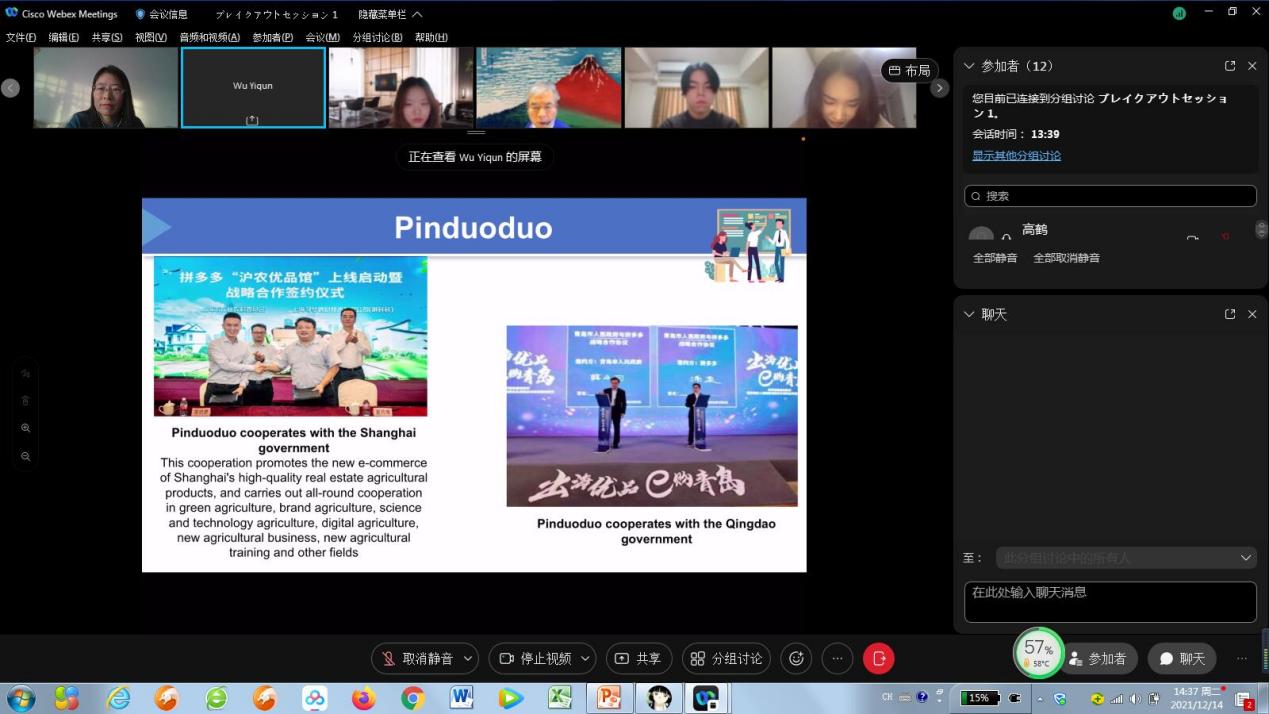Image resolution: width=1269 pixels, height=714 pixels.
Task: Open the three-dot more options button
Action: [x=837, y=658]
